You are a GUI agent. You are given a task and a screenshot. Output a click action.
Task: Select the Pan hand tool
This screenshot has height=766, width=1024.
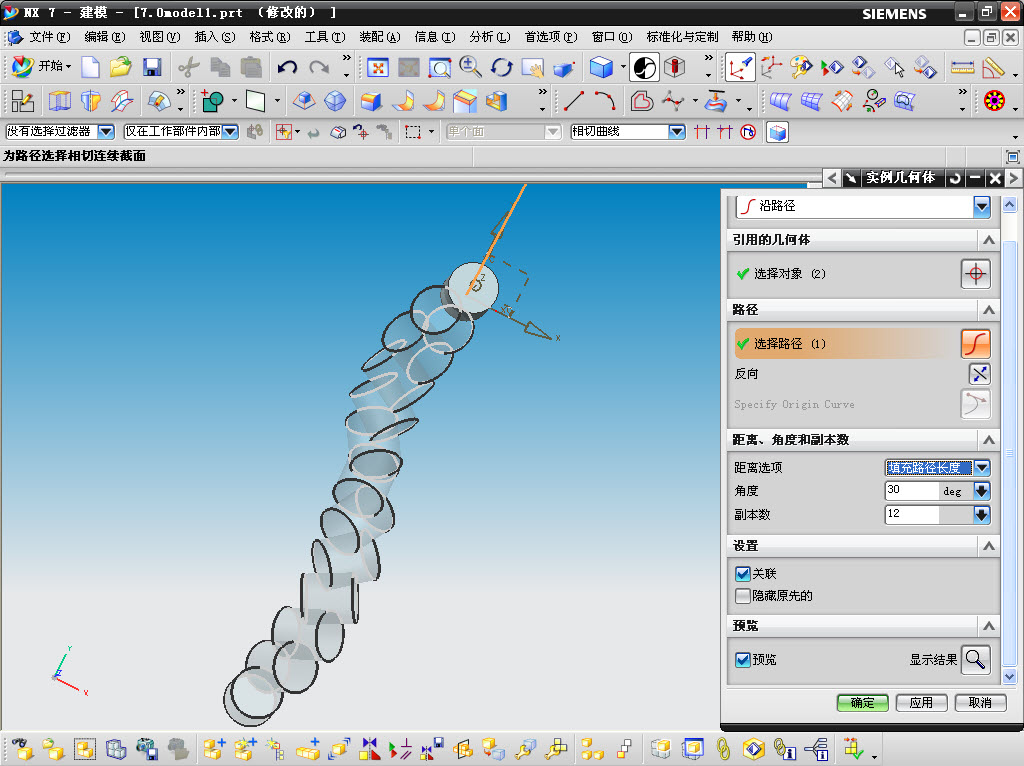532,67
